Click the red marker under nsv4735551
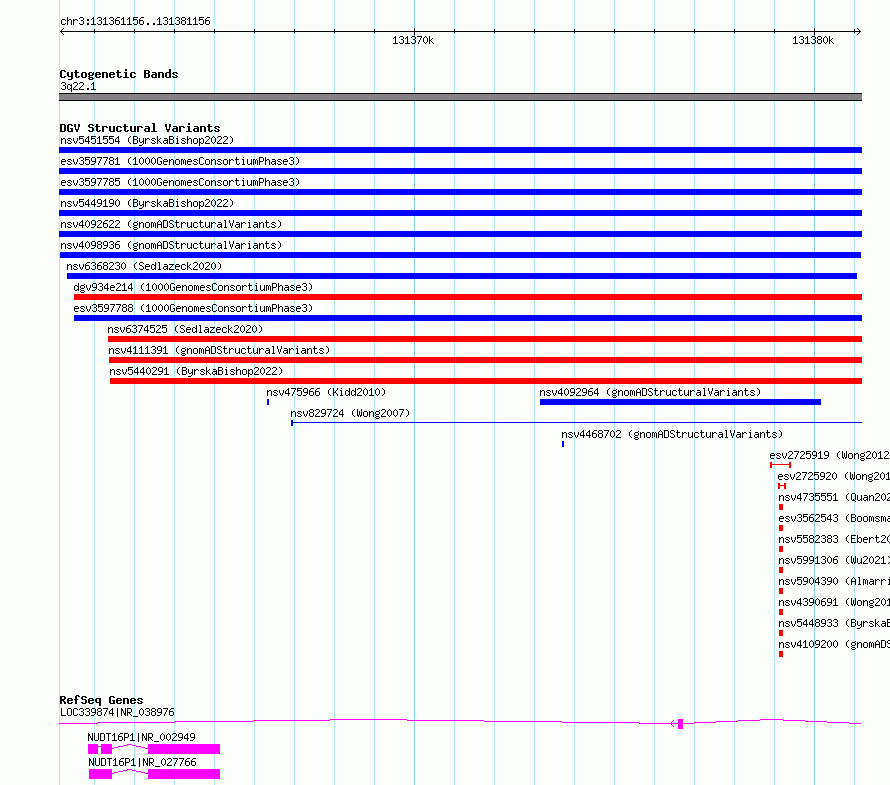 pyautogui.click(x=781, y=507)
